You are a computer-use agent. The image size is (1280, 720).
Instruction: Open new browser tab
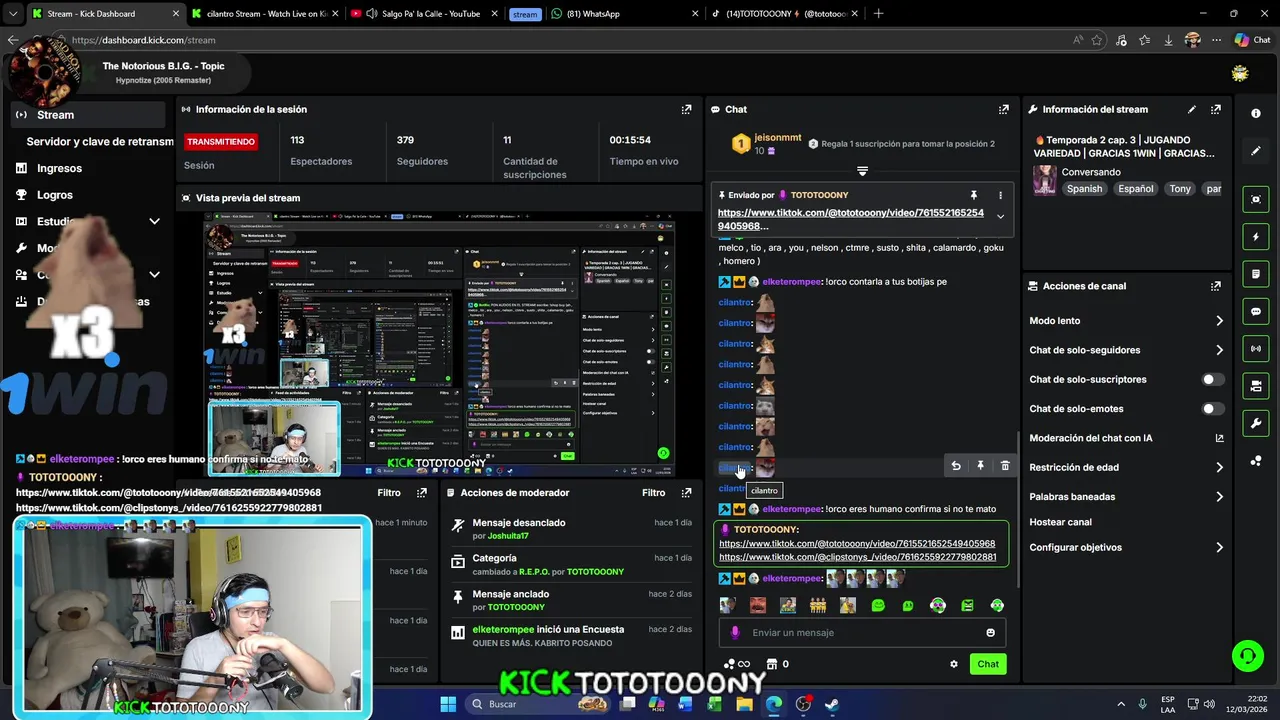click(x=879, y=14)
